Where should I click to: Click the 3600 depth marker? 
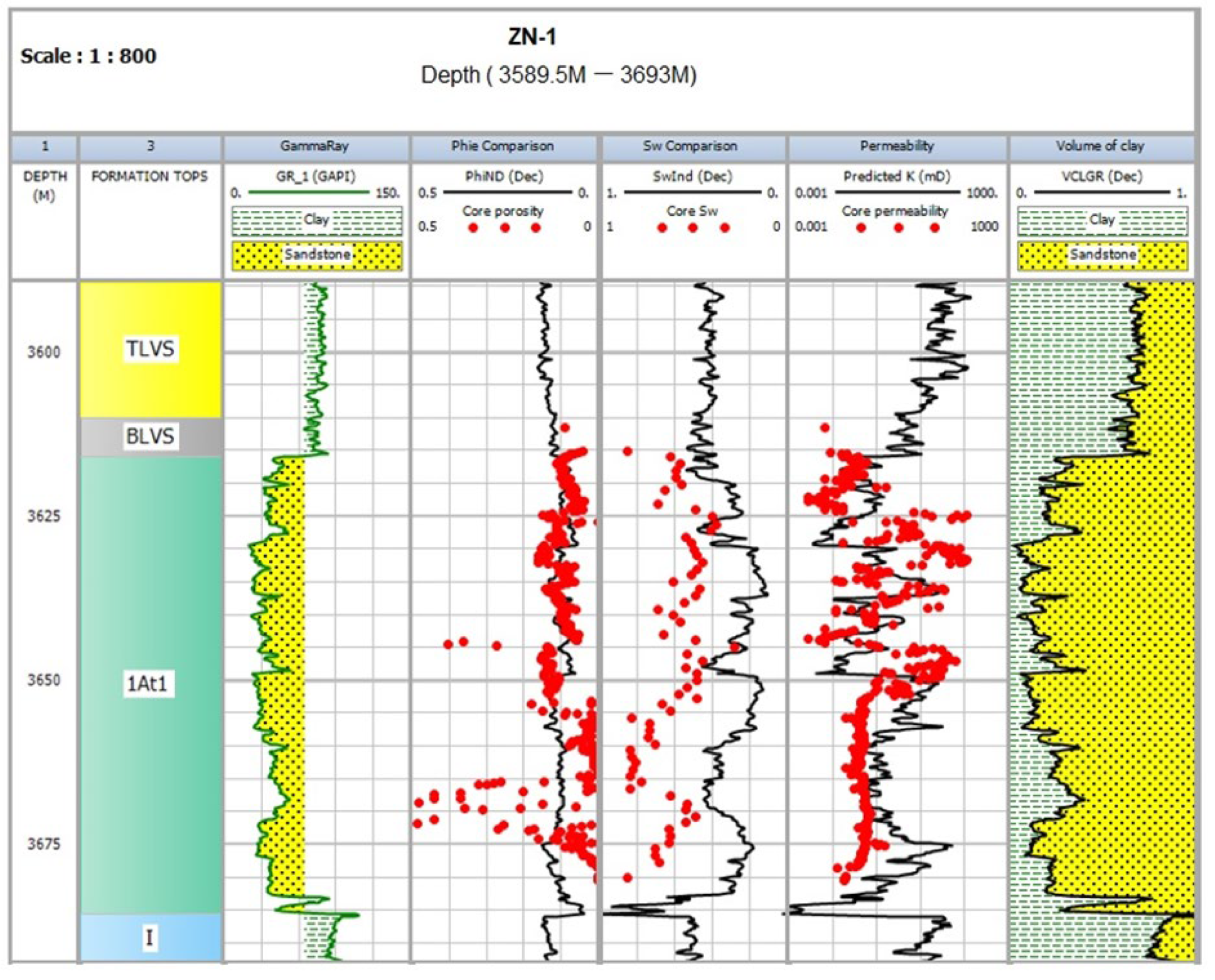44,352
